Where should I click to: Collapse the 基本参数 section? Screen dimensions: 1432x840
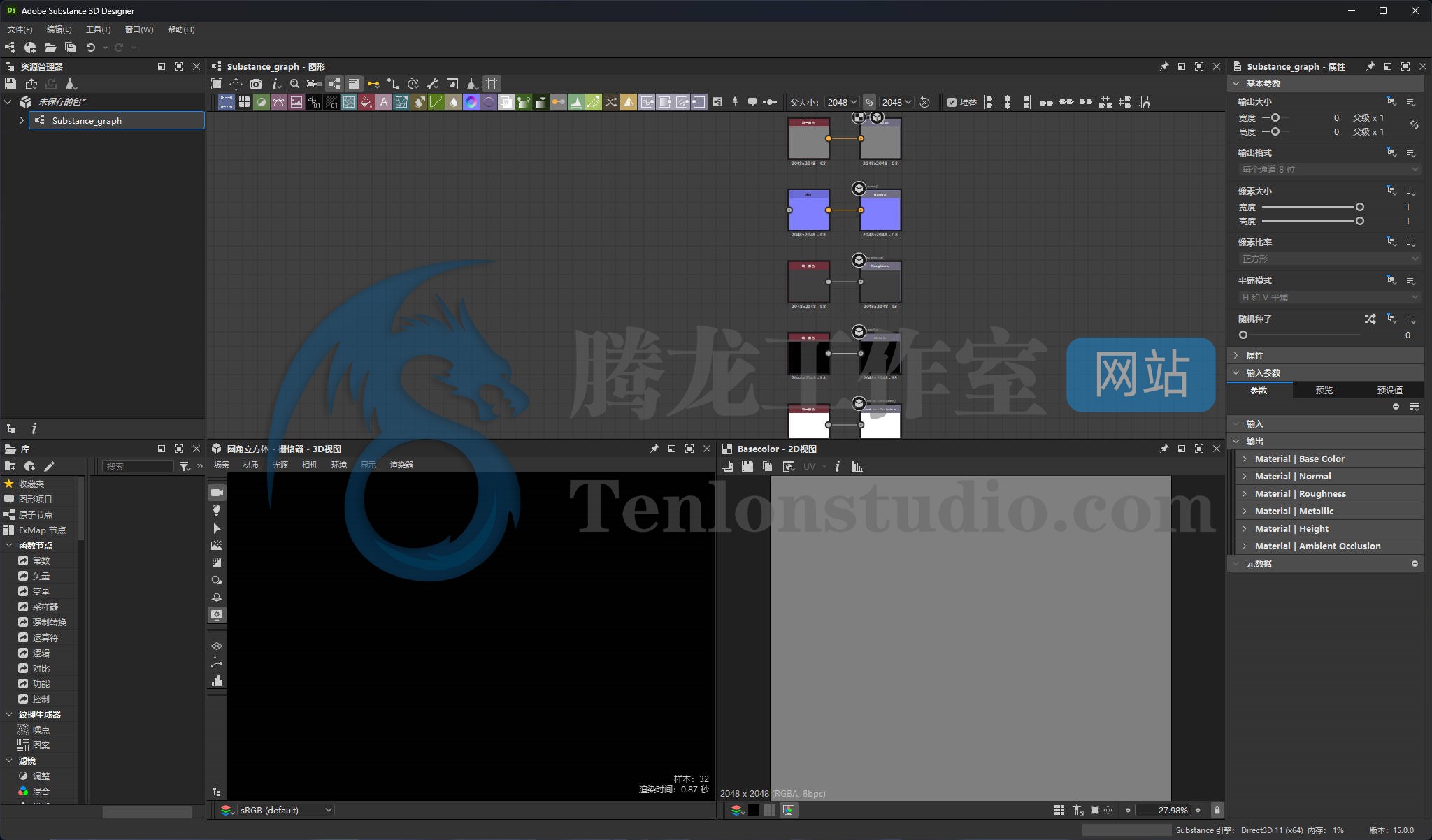click(x=1236, y=83)
